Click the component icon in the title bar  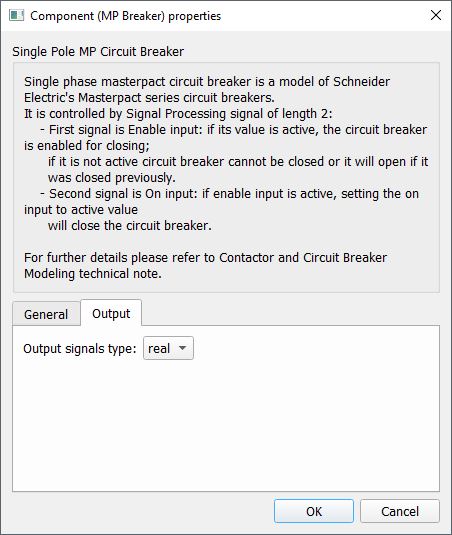[16, 15]
